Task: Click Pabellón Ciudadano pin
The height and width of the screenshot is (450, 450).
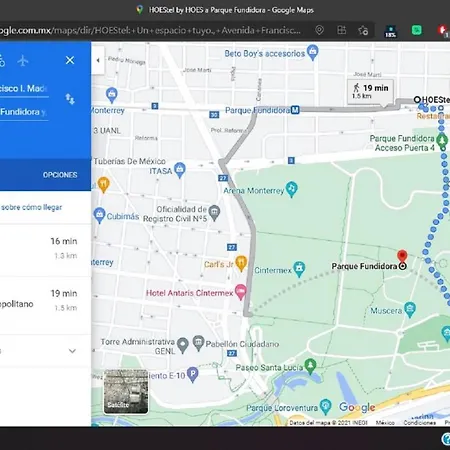Action: 198,343
